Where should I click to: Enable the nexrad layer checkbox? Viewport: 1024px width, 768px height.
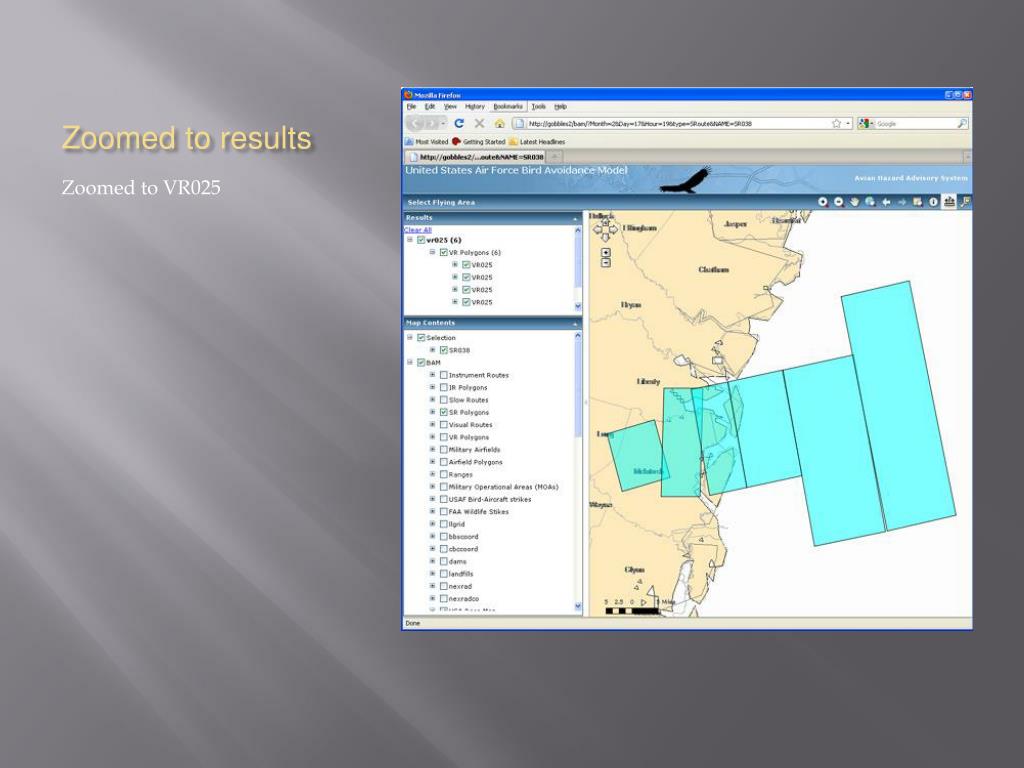443,586
